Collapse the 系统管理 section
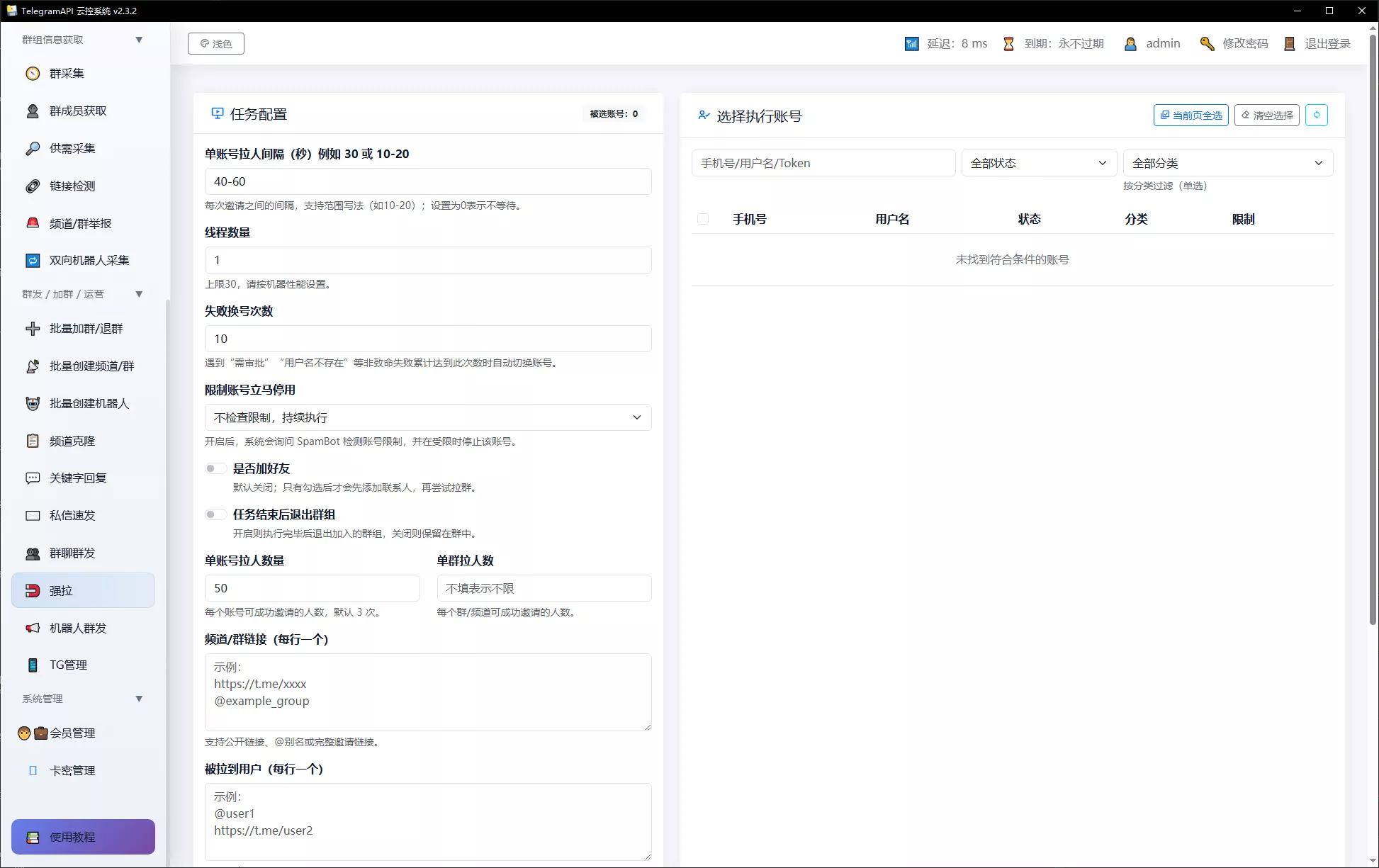 [x=139, y=699]
